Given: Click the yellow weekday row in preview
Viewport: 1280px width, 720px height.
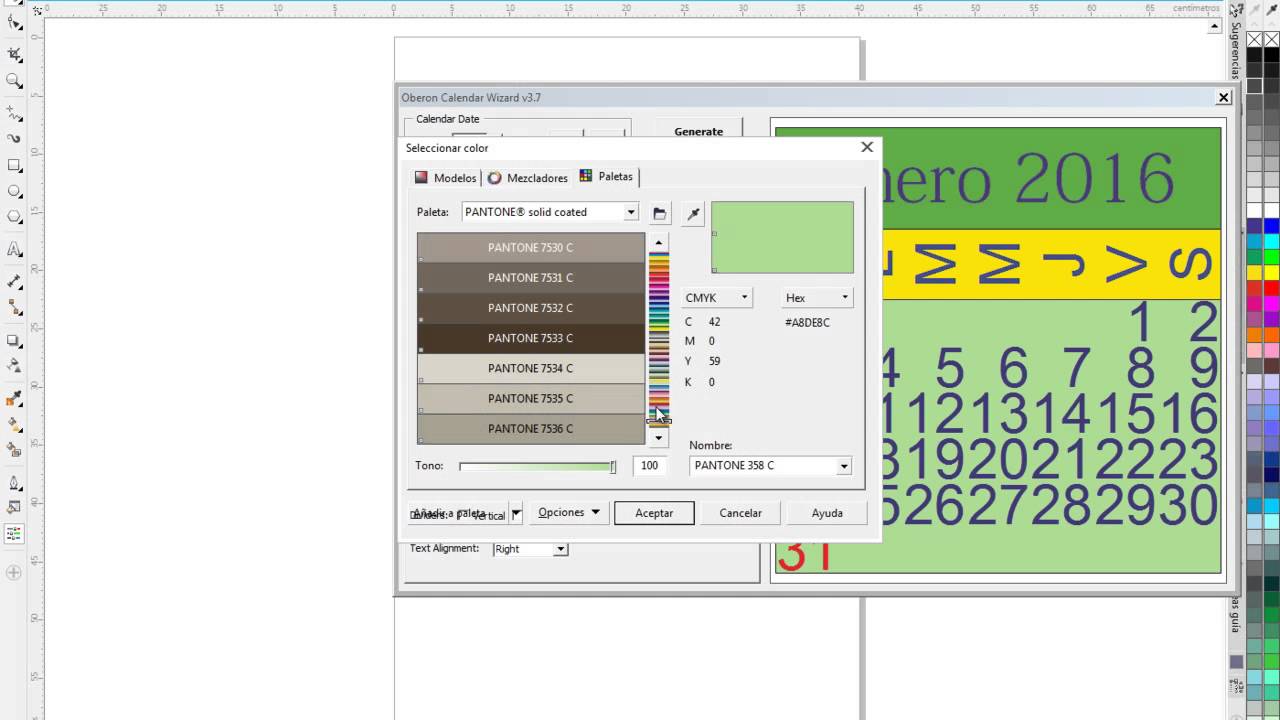Looking at the screenshot, I should (x=1050, y=264).
